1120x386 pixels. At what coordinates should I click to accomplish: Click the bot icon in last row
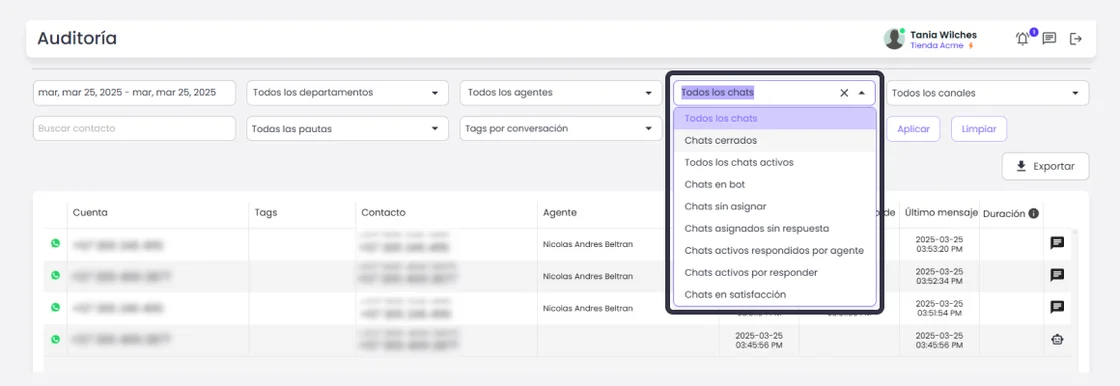tap(1057, 340)
